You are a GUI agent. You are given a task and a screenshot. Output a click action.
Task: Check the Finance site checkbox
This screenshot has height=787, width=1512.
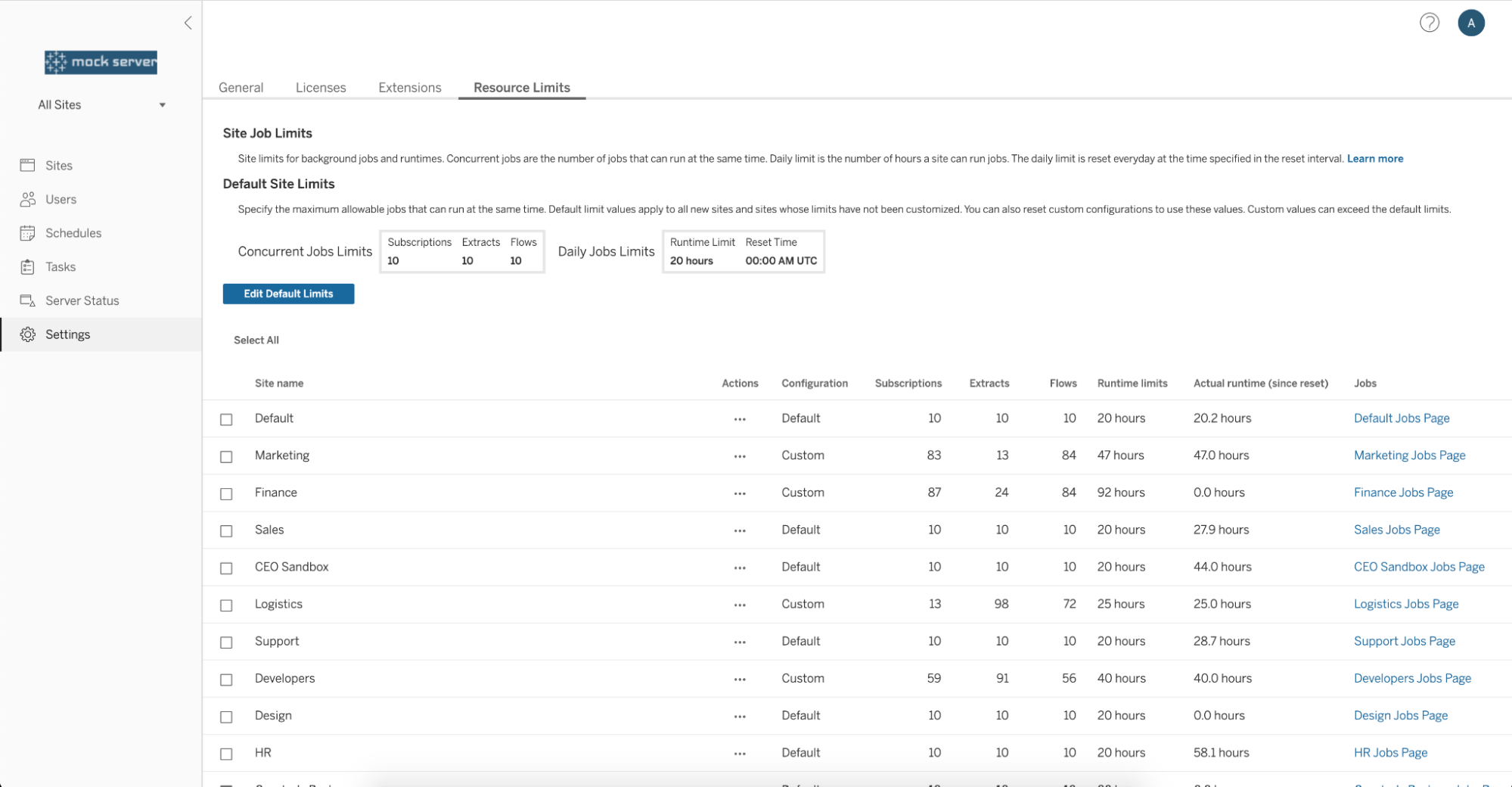click(x=226, y=494)
